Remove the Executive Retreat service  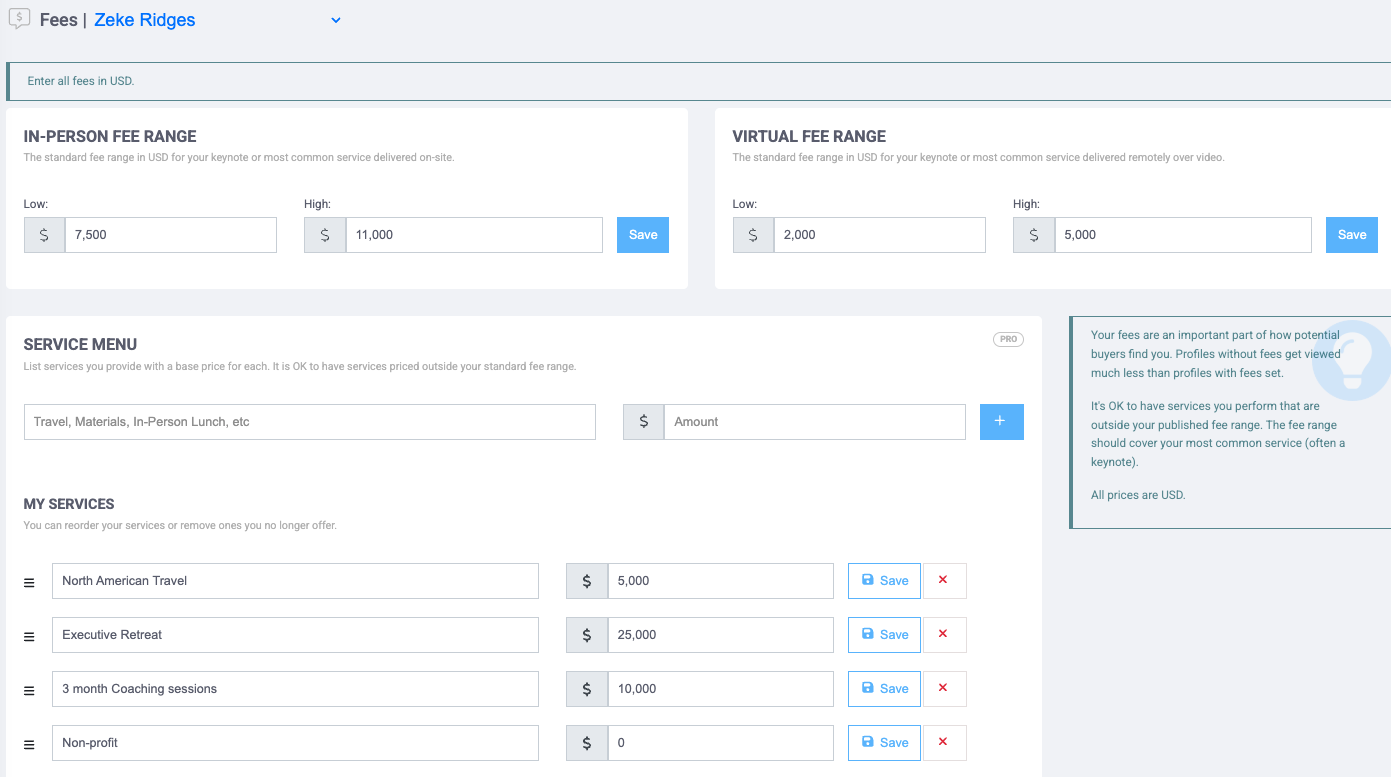coord(944,635)
